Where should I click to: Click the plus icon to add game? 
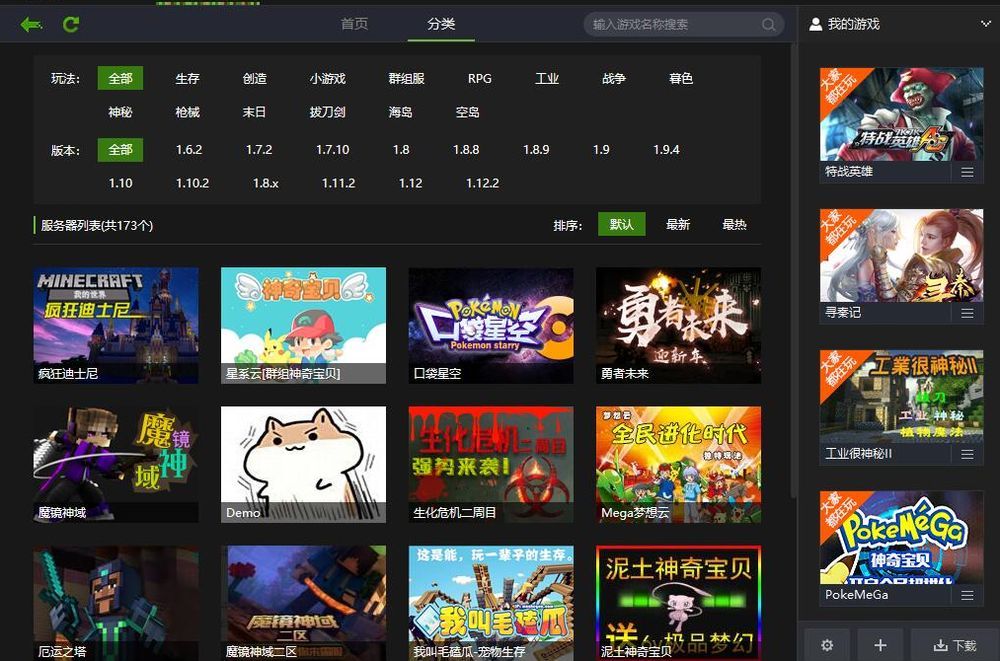[880, 645]
